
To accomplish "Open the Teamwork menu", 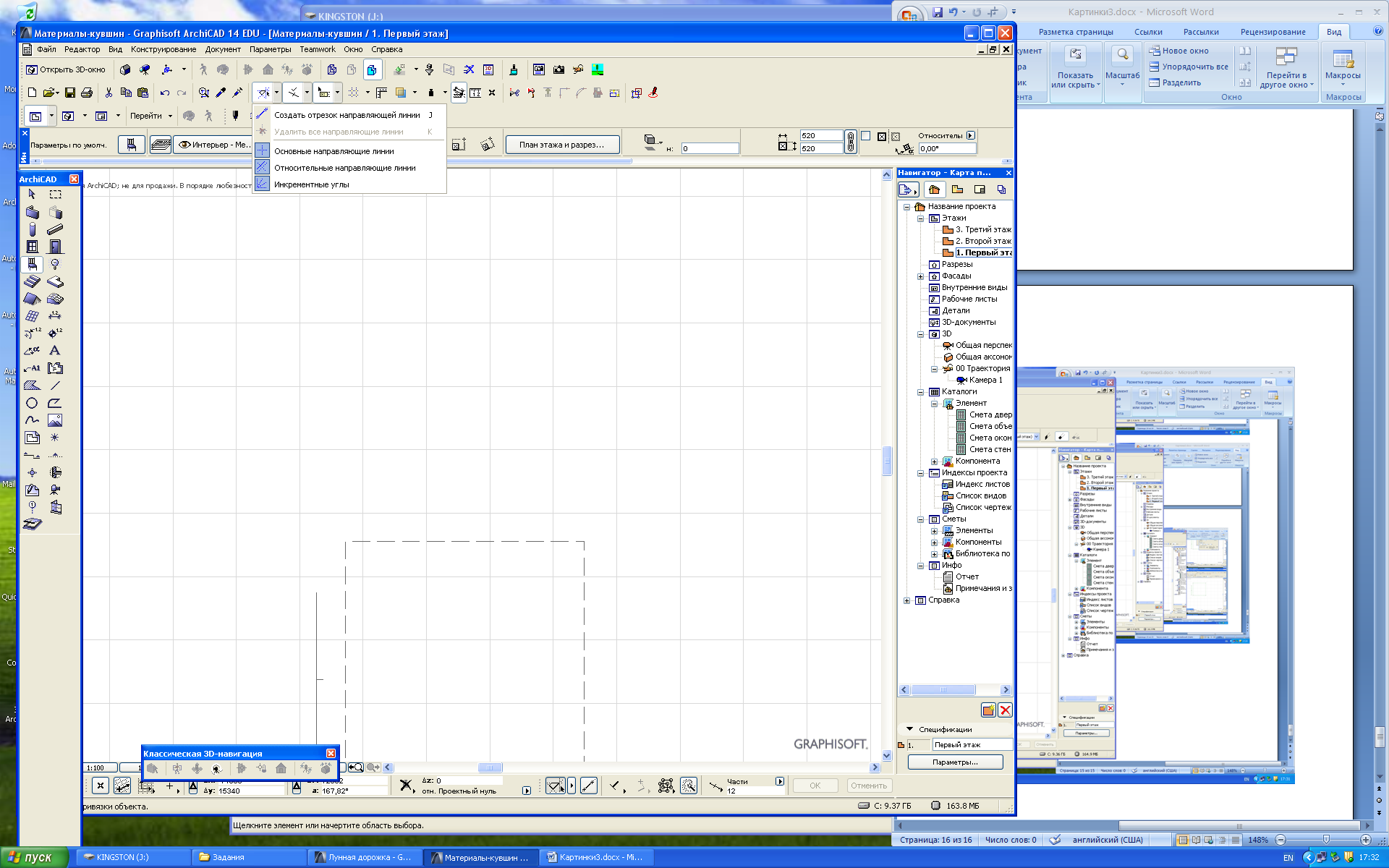I will (x=318, y=49).
